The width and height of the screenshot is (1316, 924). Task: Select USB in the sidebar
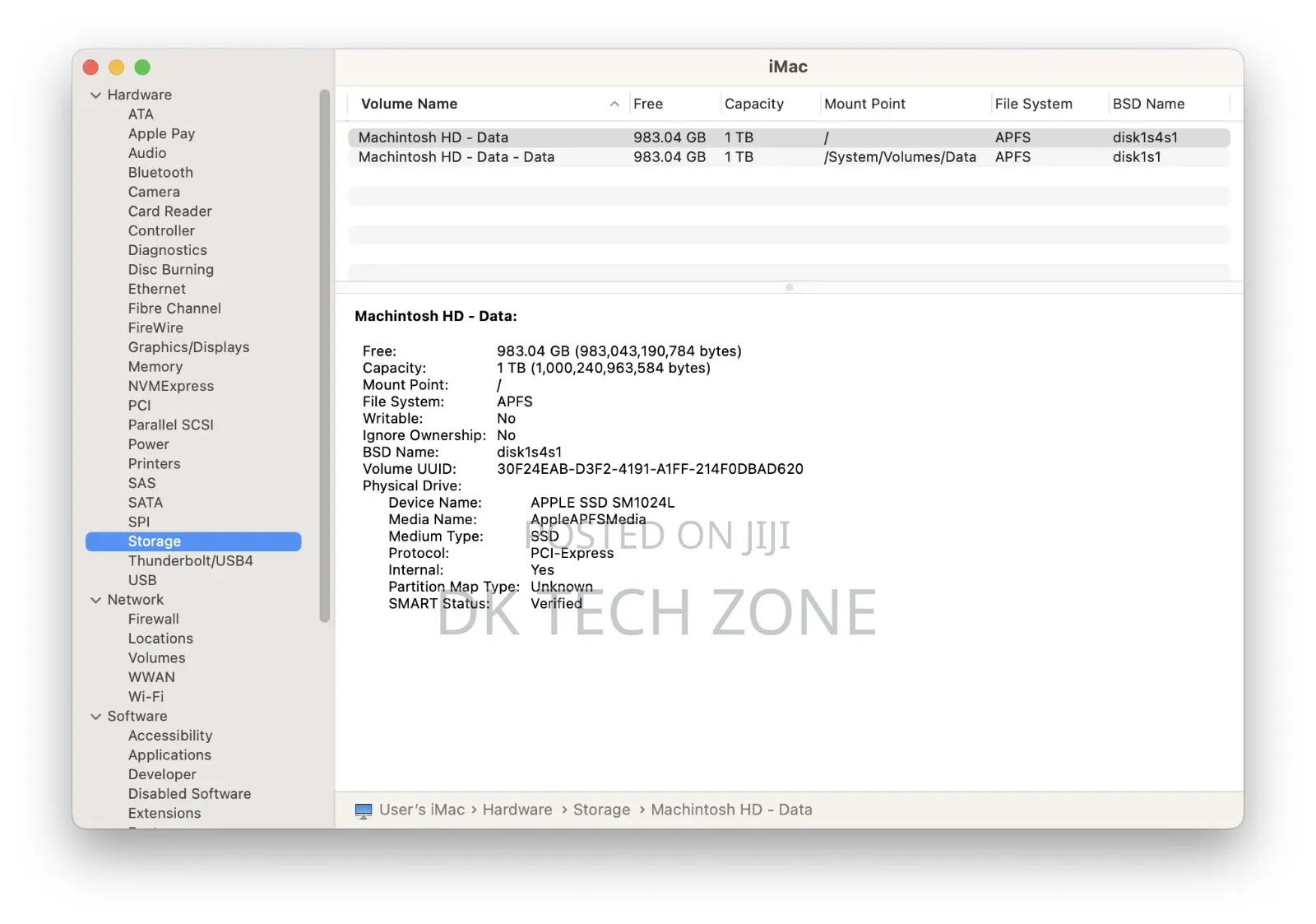click(142, 580)
